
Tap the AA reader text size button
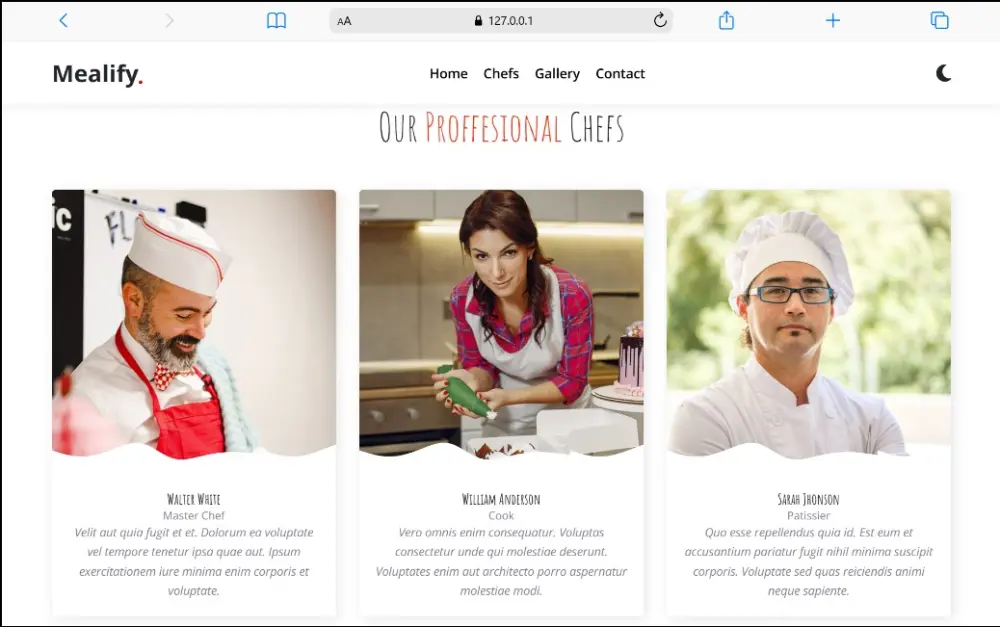pyautogui.click(x=344, y=21)
